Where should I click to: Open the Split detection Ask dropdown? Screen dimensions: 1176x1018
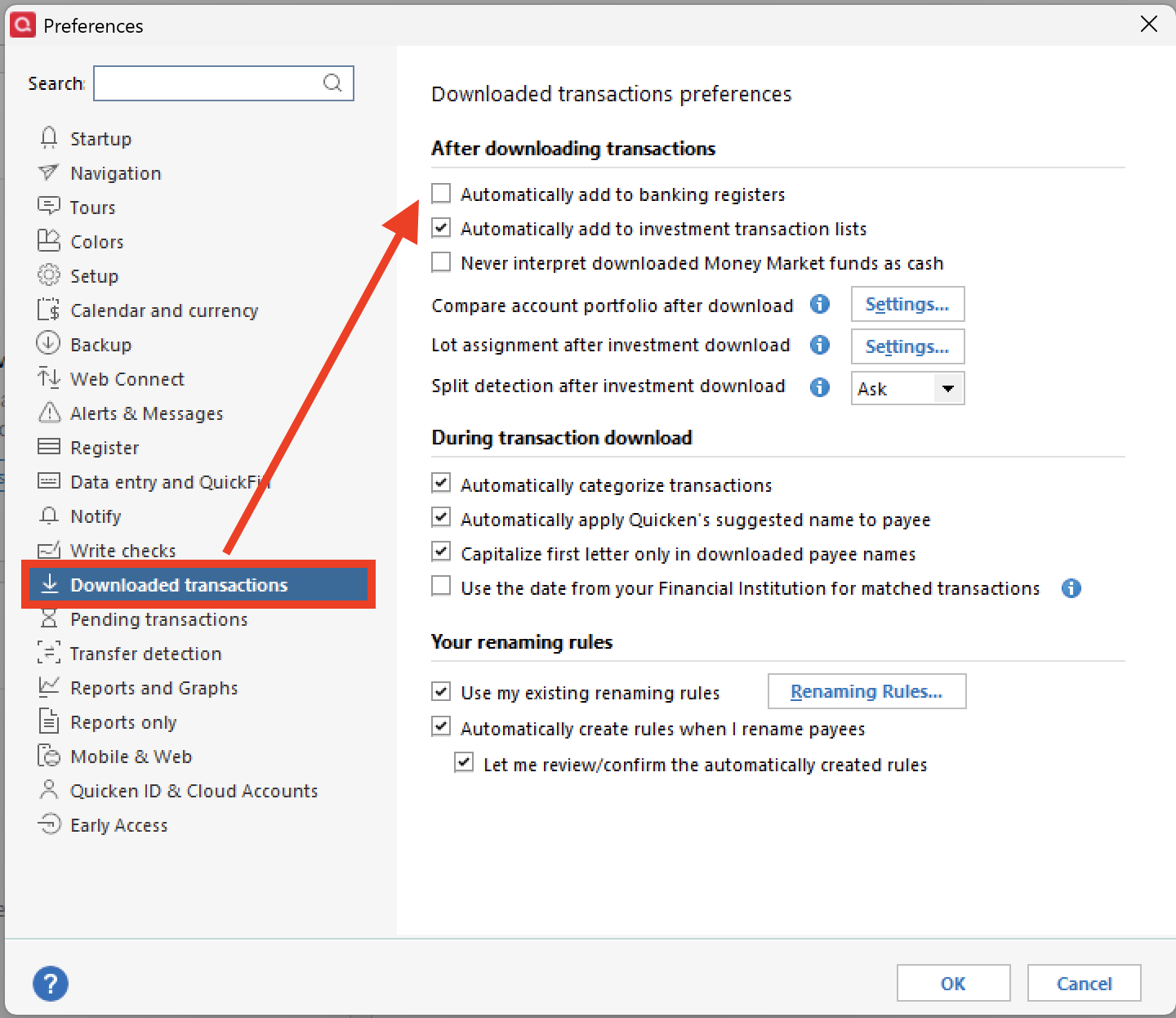(907, 388)
